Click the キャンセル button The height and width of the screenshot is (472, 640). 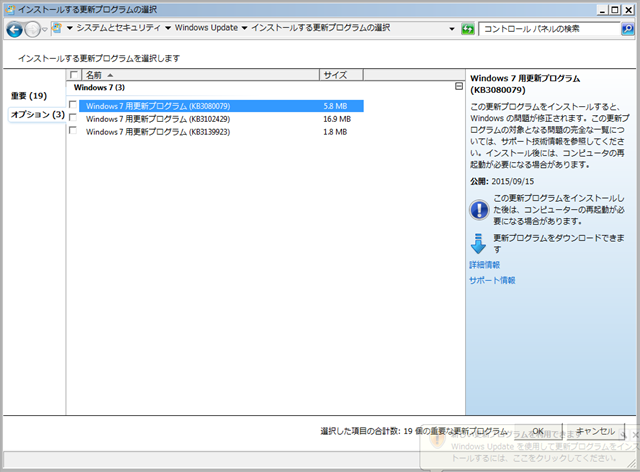click(x=596, y=431)
